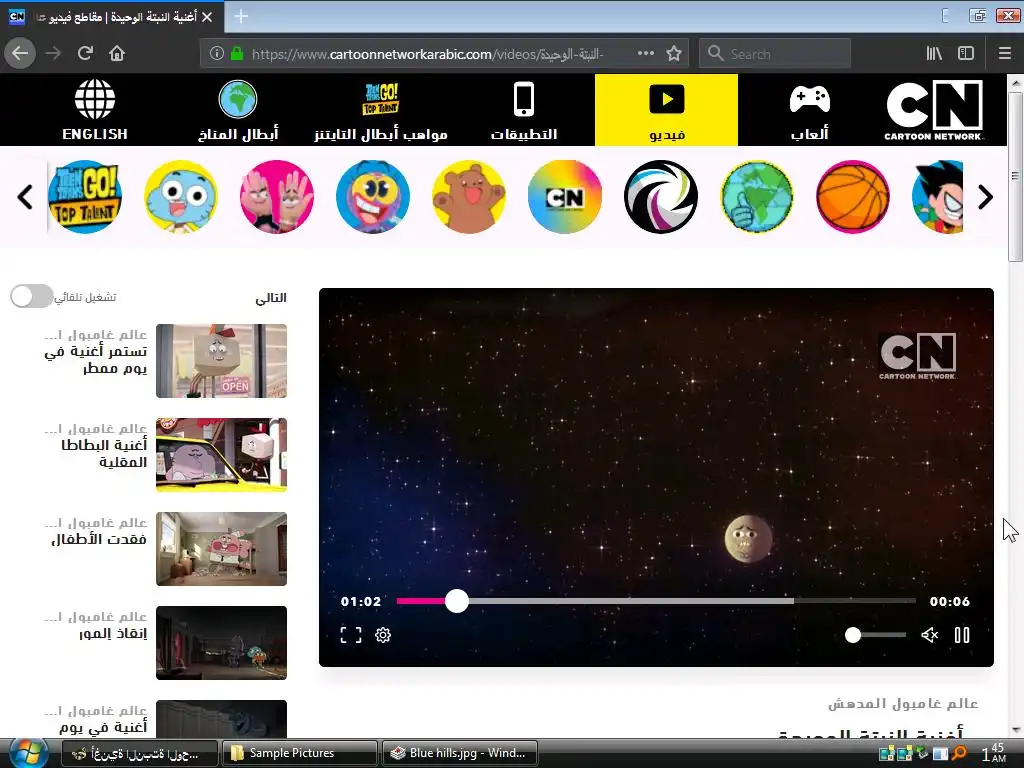Screen dimensions: 1024x768
Task: Click the address bar URL
Action: click(428, 54)
